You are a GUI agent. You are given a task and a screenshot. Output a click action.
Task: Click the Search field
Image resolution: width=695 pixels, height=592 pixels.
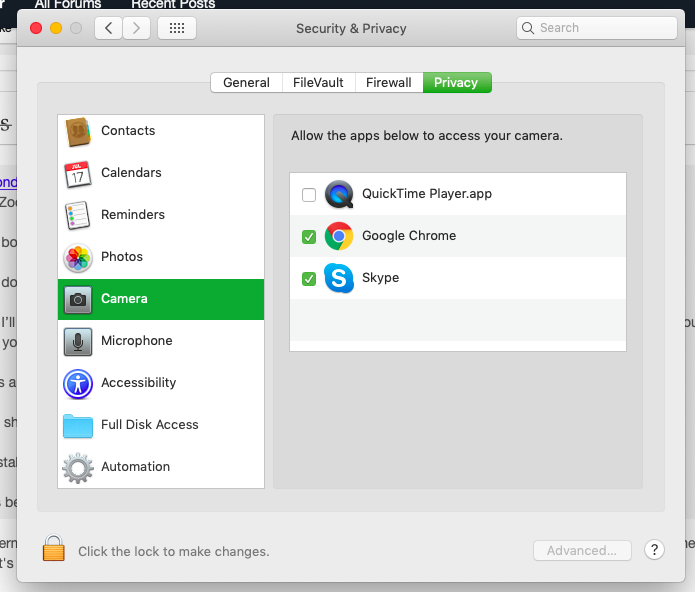597,28
